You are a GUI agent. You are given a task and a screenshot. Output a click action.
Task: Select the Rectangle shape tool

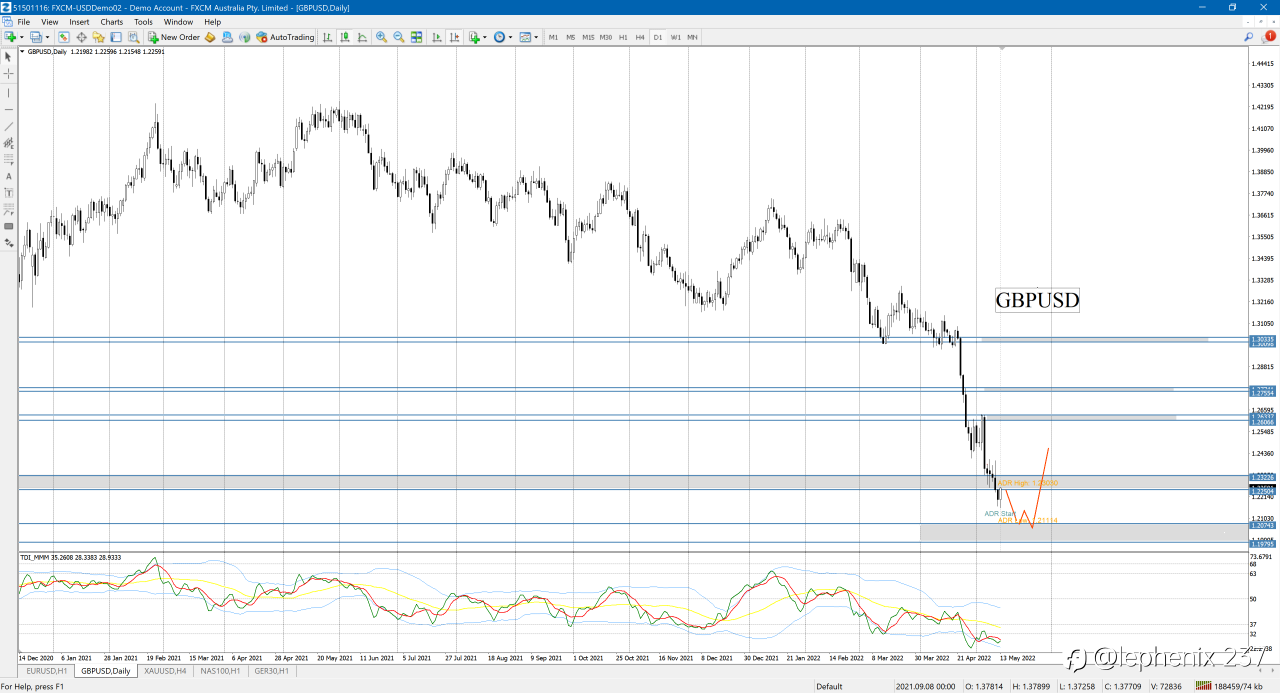click(x=9, y=226)
